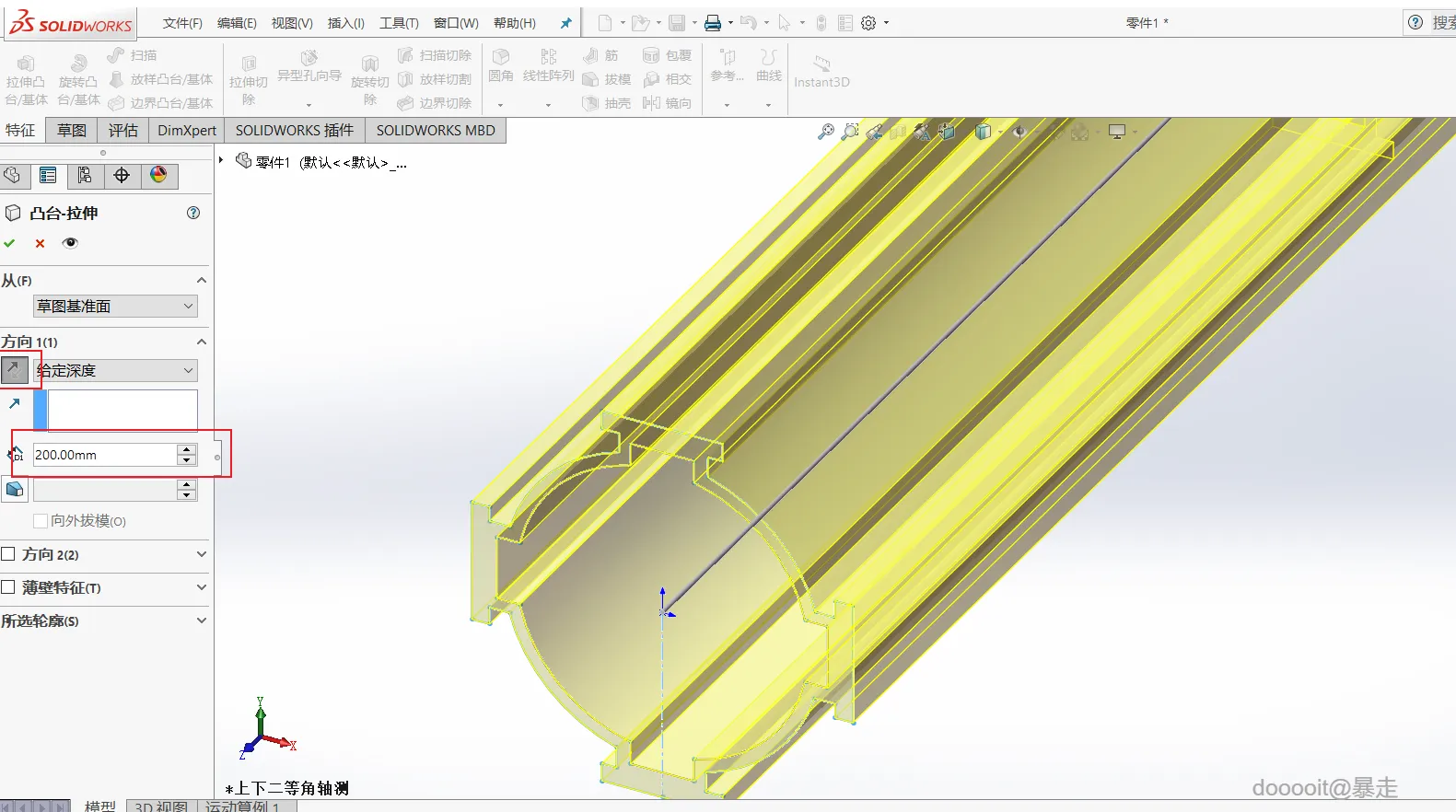Click the Instant3D toolbar icon
The width and height of the screenshot is (1456, 812).
(821, 71)
